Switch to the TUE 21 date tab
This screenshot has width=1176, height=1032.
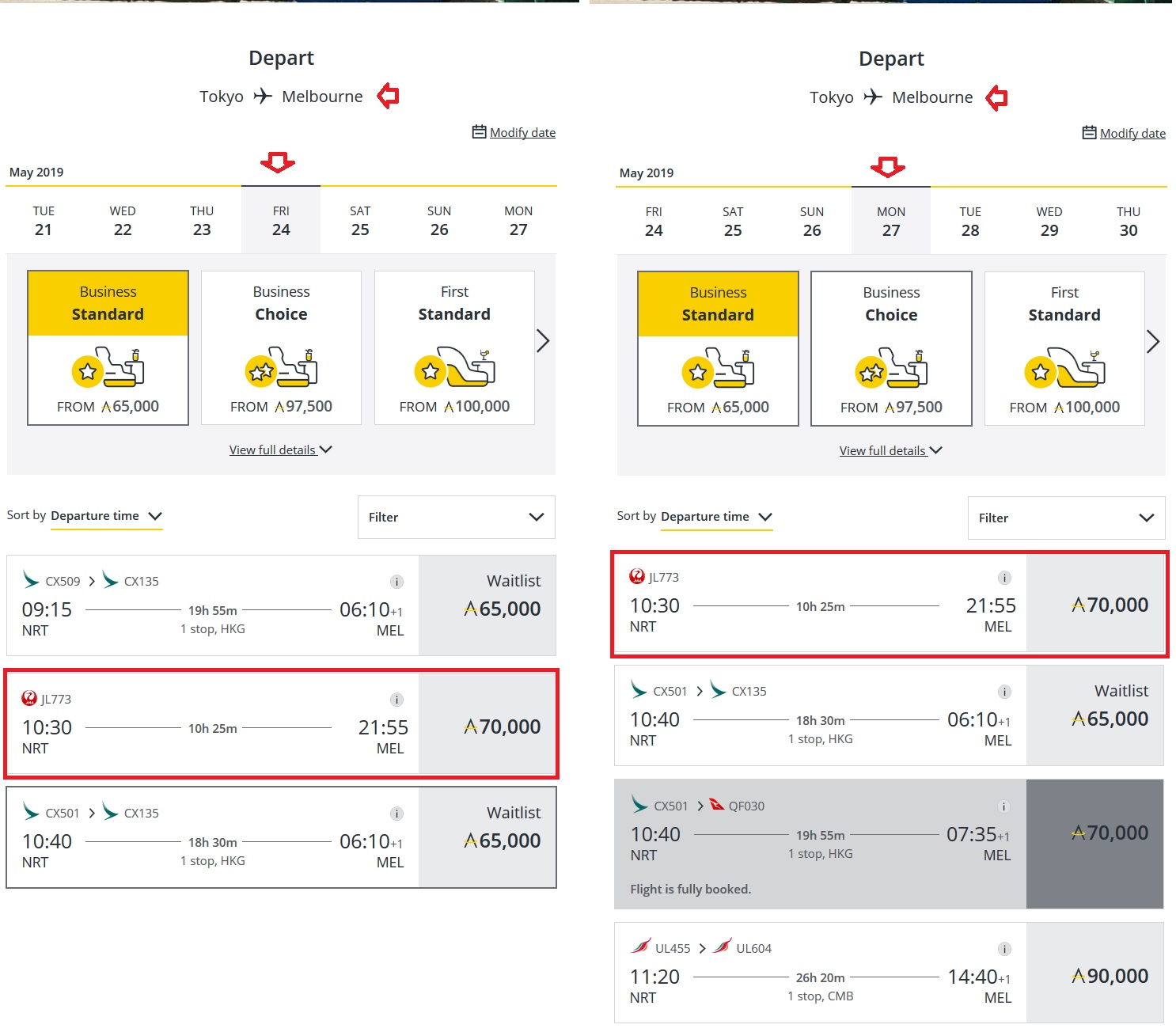(x=44, y=221)
